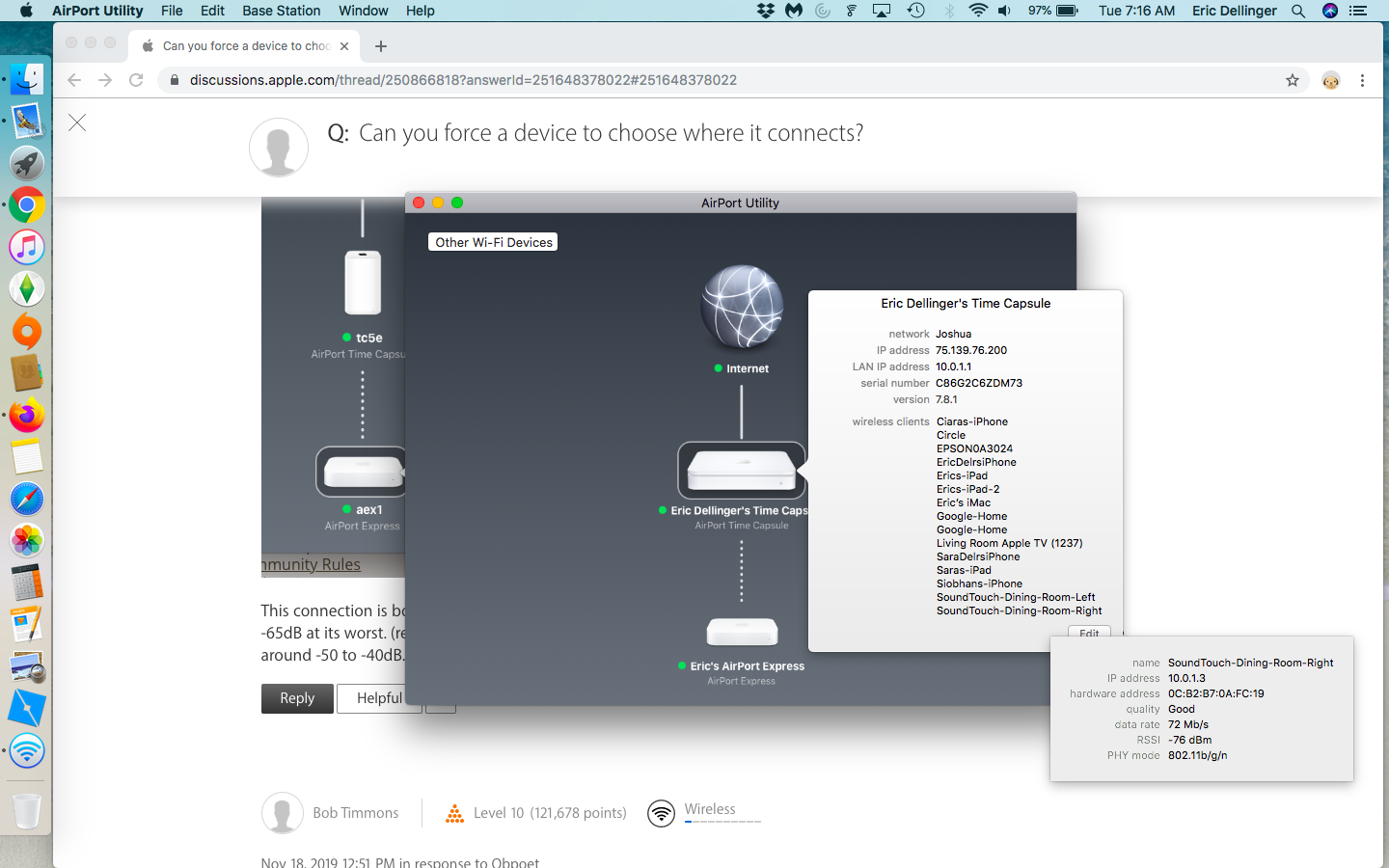Click Edit in the Time Capsule popover
The width and height of the screenshot is (1389, 868).
click(1089, 634)
